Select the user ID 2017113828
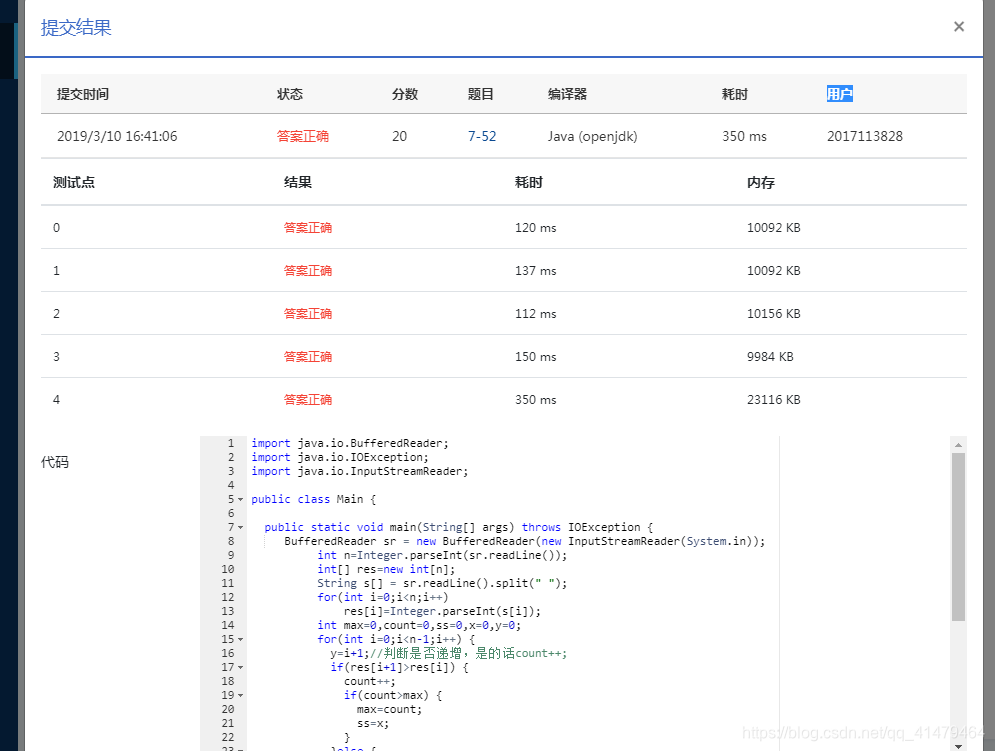This screenshot has width=995, height=751. pyautogui.click(x=865, y=136)
